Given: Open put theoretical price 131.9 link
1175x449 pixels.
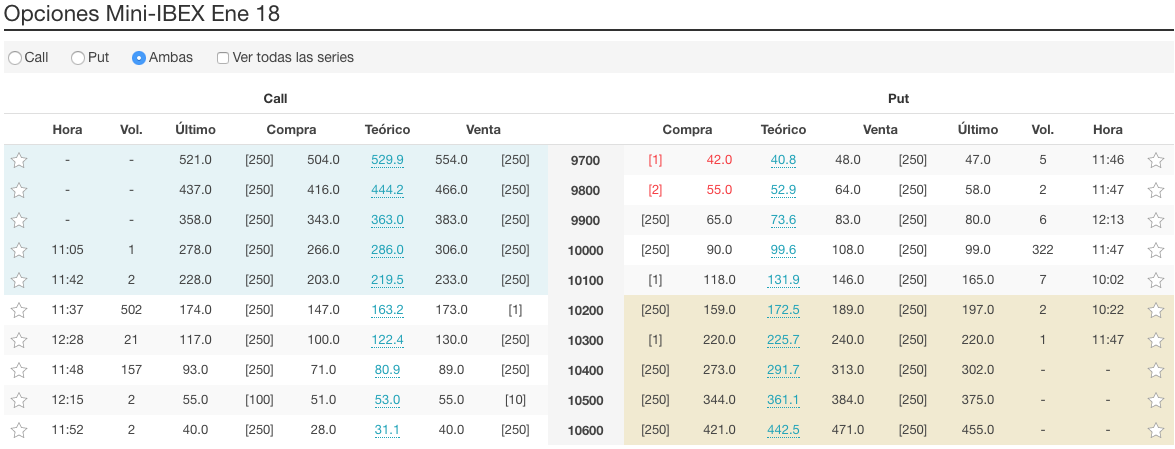Looking at the screenshot, I should pyautogui.click(x=783, y=280).
